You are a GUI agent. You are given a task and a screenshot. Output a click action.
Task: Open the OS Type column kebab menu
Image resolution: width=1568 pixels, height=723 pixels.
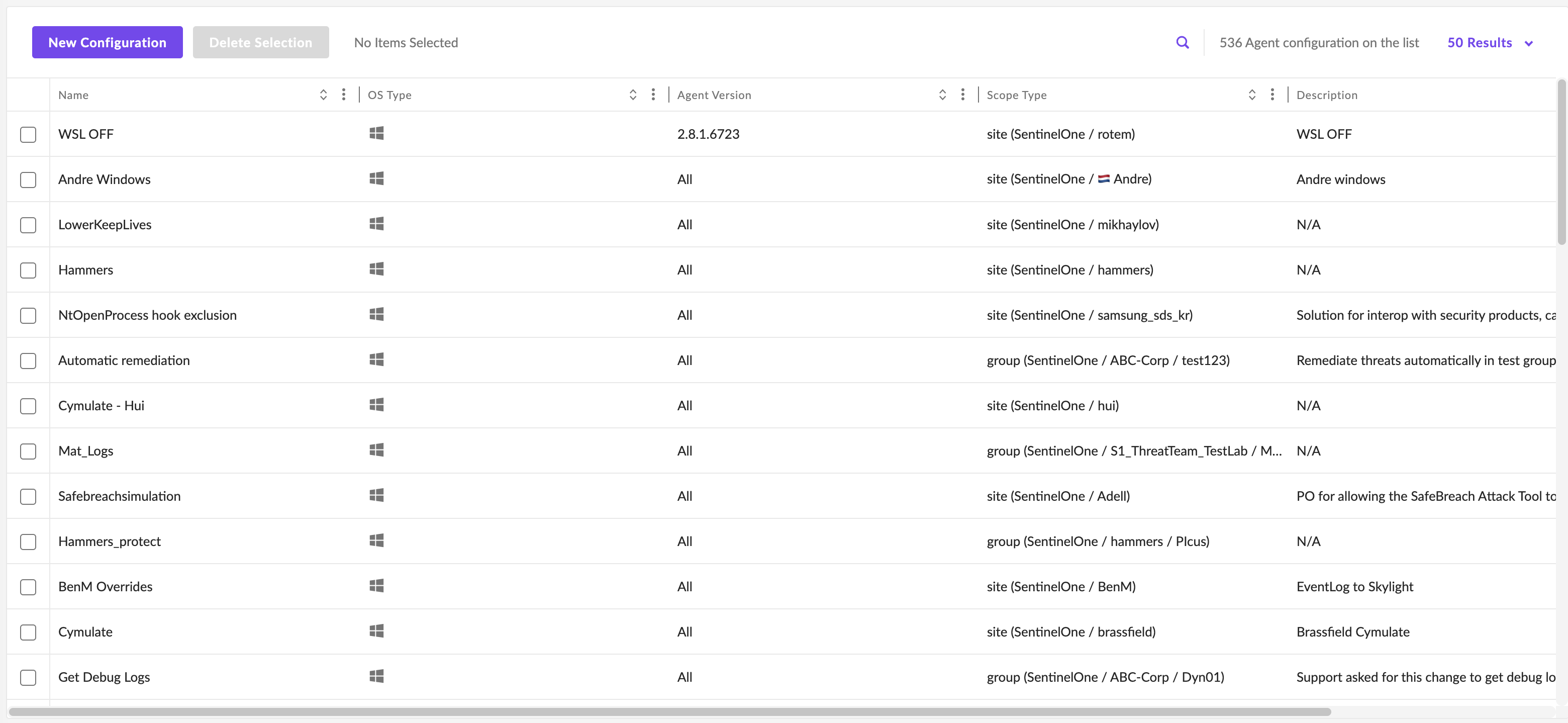[653, 95]
